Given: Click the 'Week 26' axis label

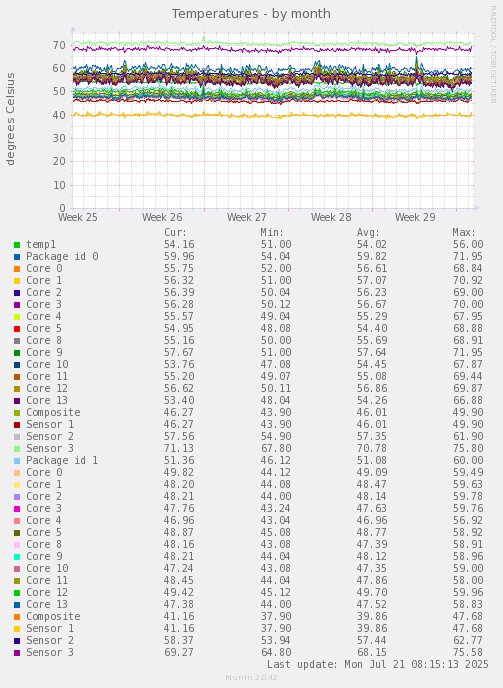Looking at the screenshot, I should point(162,217).
